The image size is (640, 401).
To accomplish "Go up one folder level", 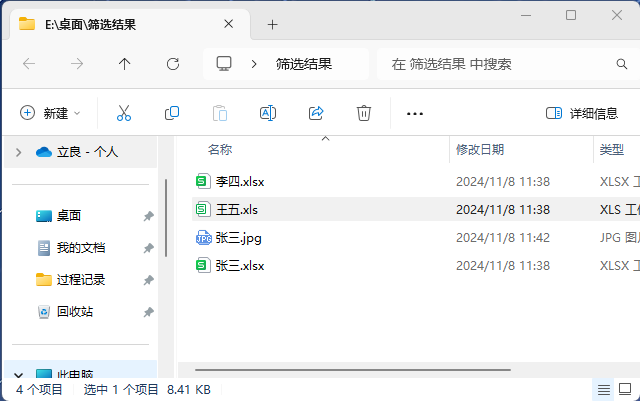I will pos(125,64).
